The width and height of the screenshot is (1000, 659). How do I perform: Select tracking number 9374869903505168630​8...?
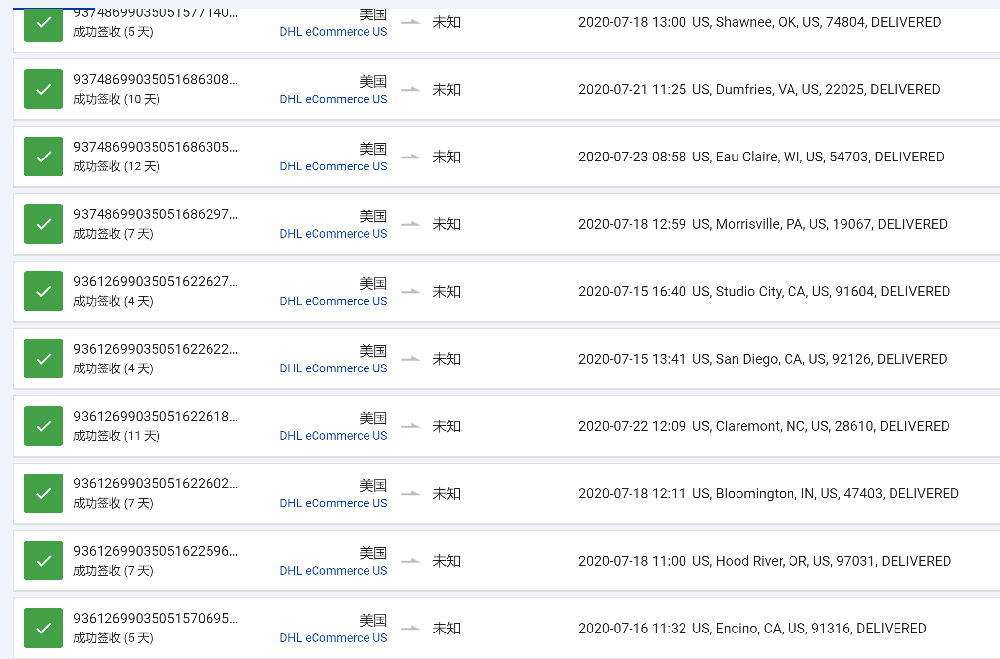pos(156,80)
